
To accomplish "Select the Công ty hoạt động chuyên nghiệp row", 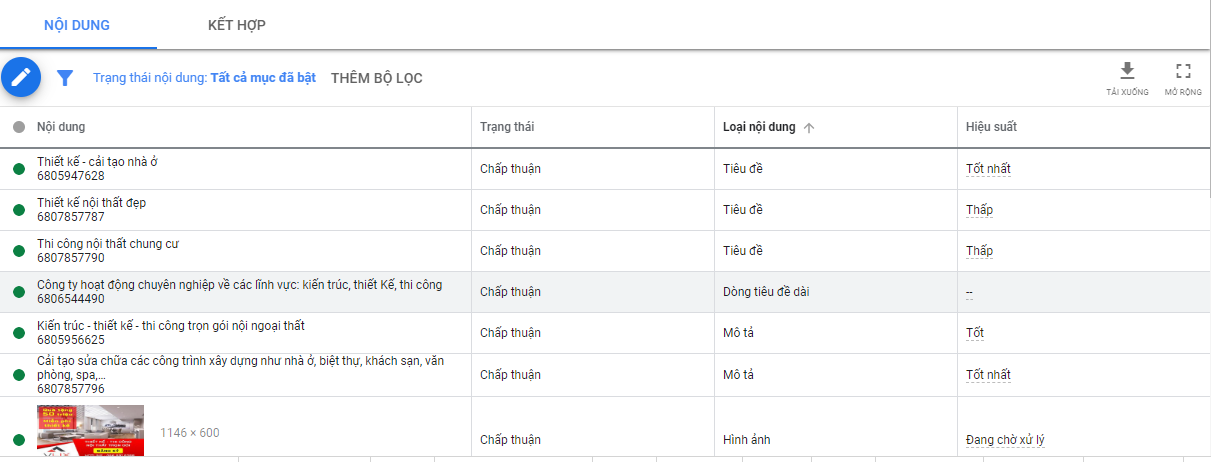I will (239, 291).
